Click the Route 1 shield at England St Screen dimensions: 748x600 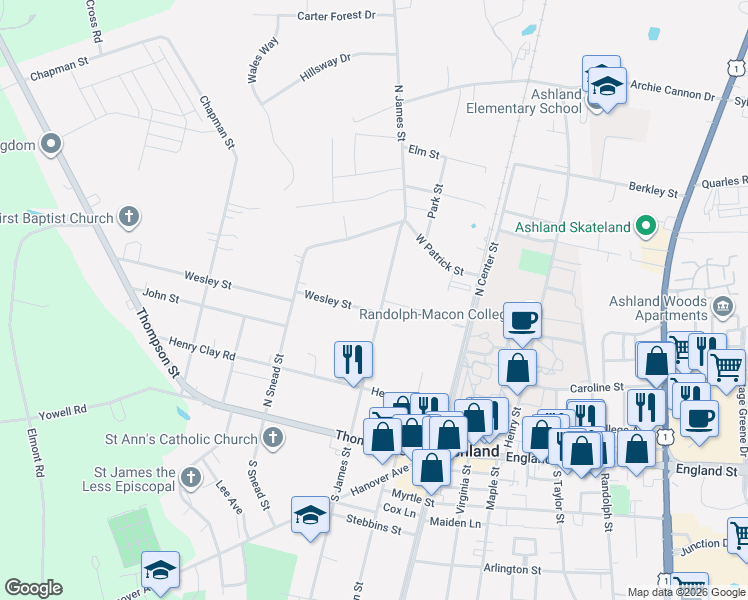665,436
